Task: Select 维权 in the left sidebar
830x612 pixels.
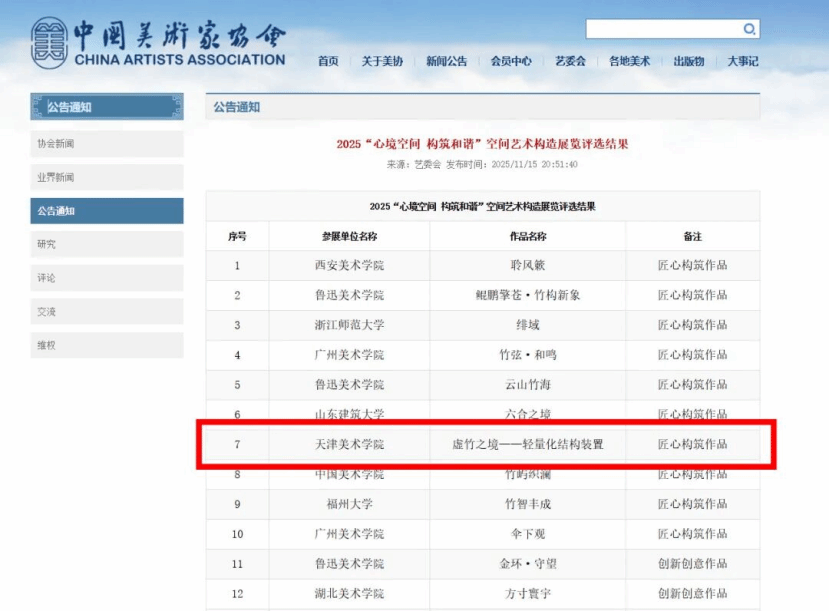Action: (x=107, y=345)
